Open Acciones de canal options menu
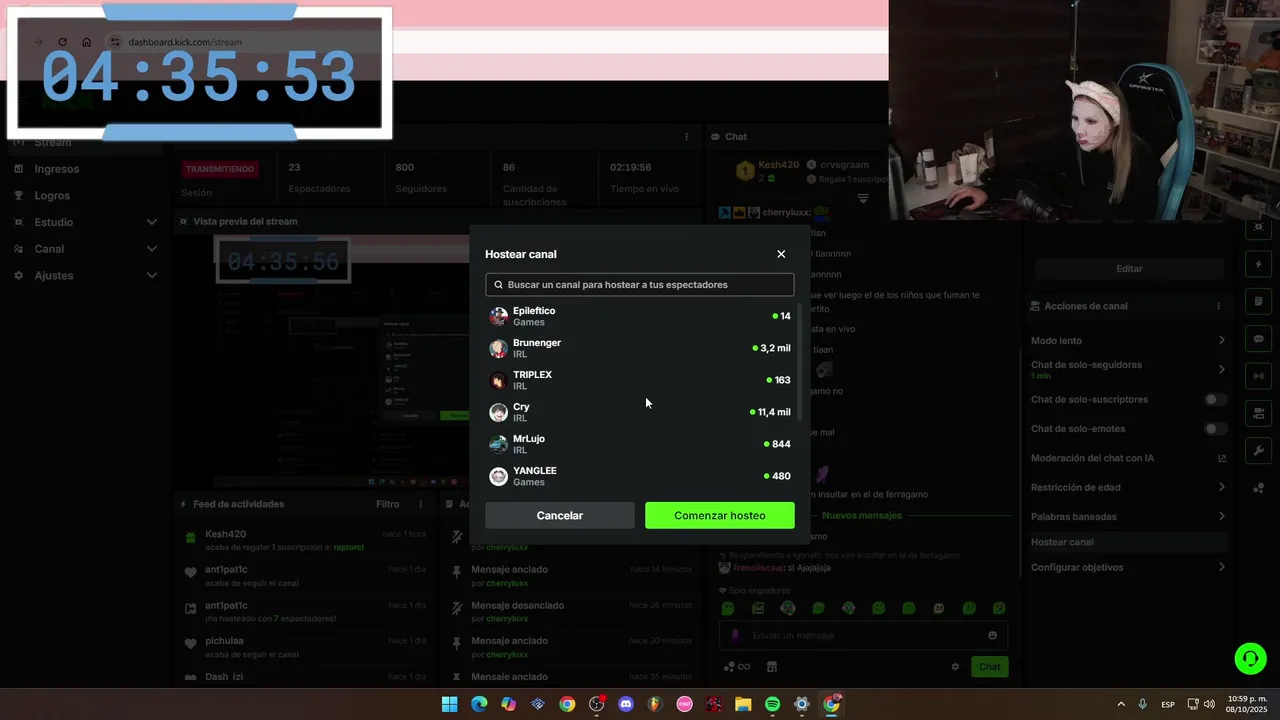The width and height of the screenshot is (1280, 720). tap(1218, 306)
